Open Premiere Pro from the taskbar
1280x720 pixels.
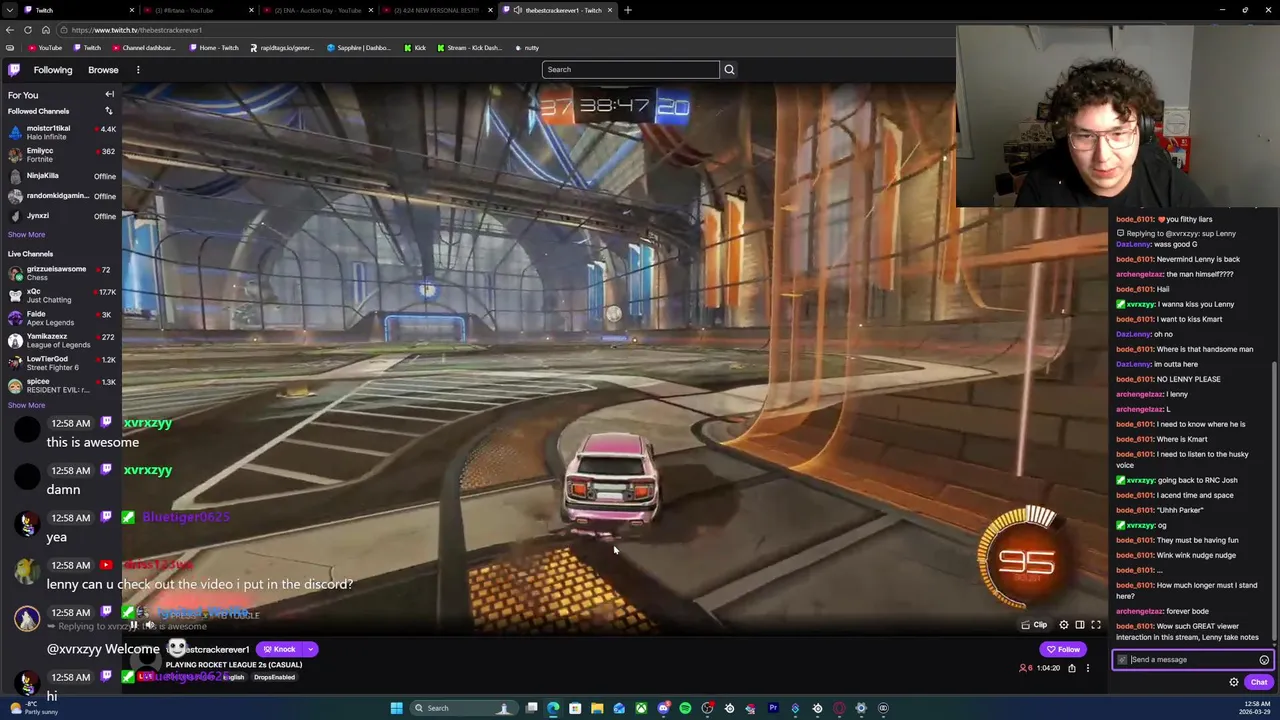click(773, 708)
